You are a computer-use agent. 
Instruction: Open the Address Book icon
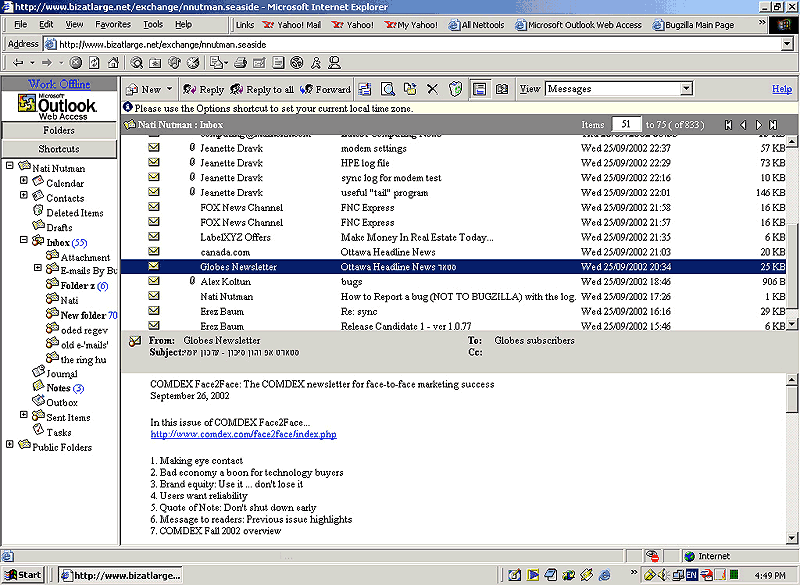pyautogui.click(x=502, y=89)
